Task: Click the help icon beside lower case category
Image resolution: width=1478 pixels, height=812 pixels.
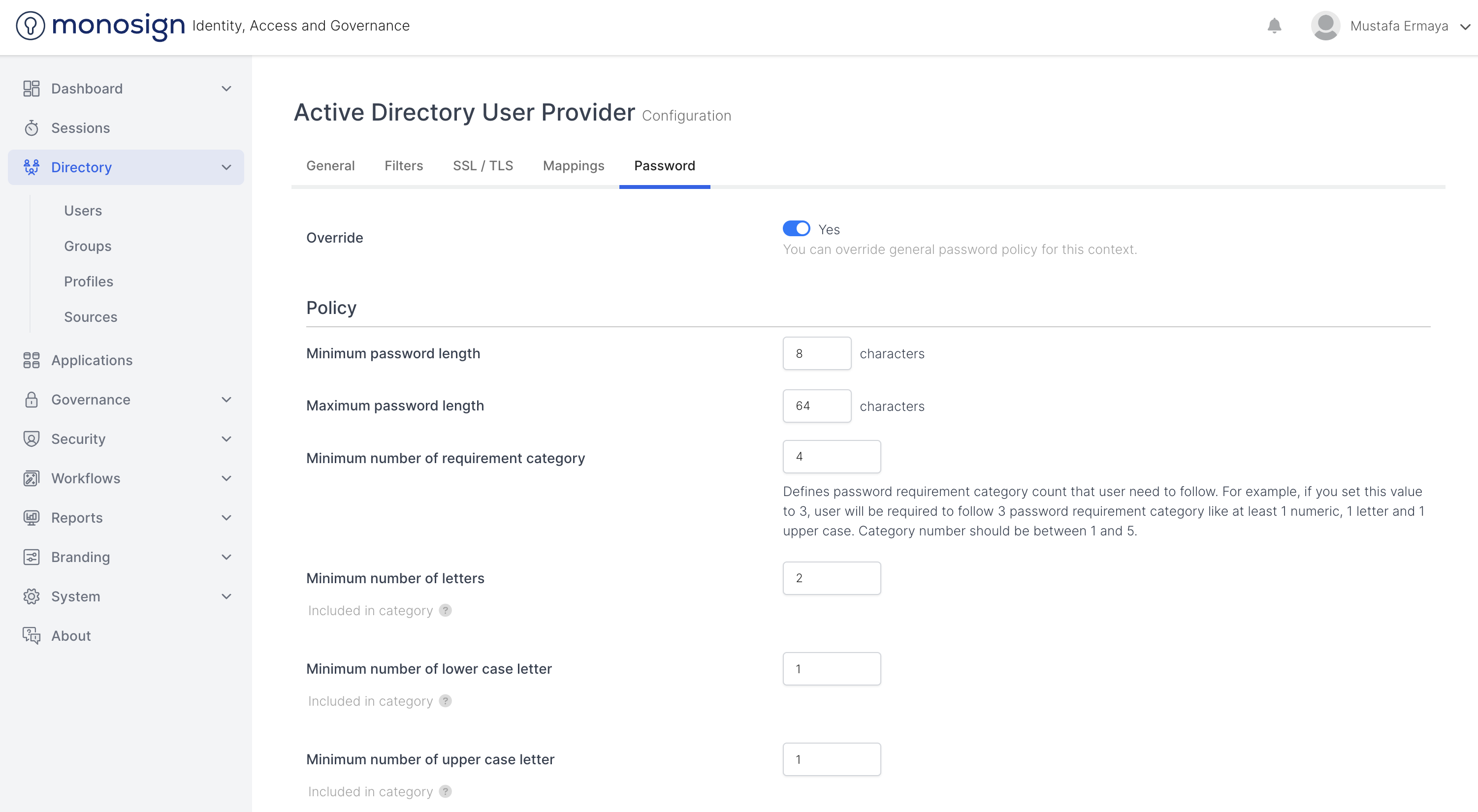Action: (445, 701)
